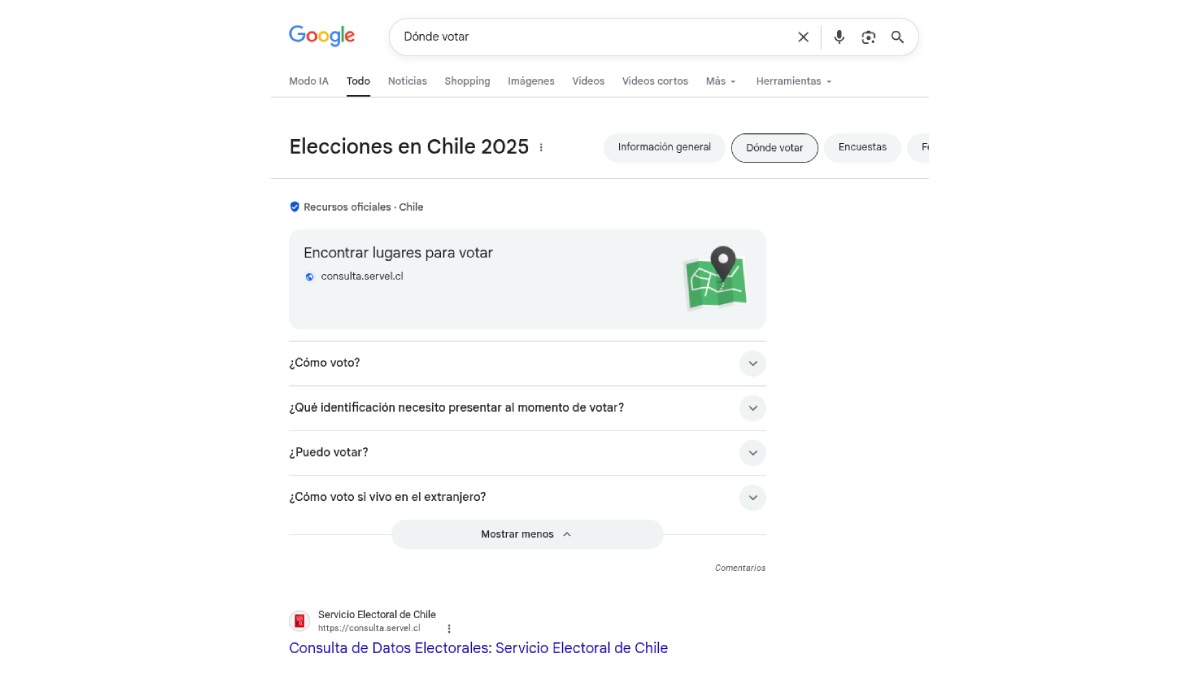This screenshot has height=675, width=1200.
Task: Click the magnifying glass search button
Action: click(897, 37)
